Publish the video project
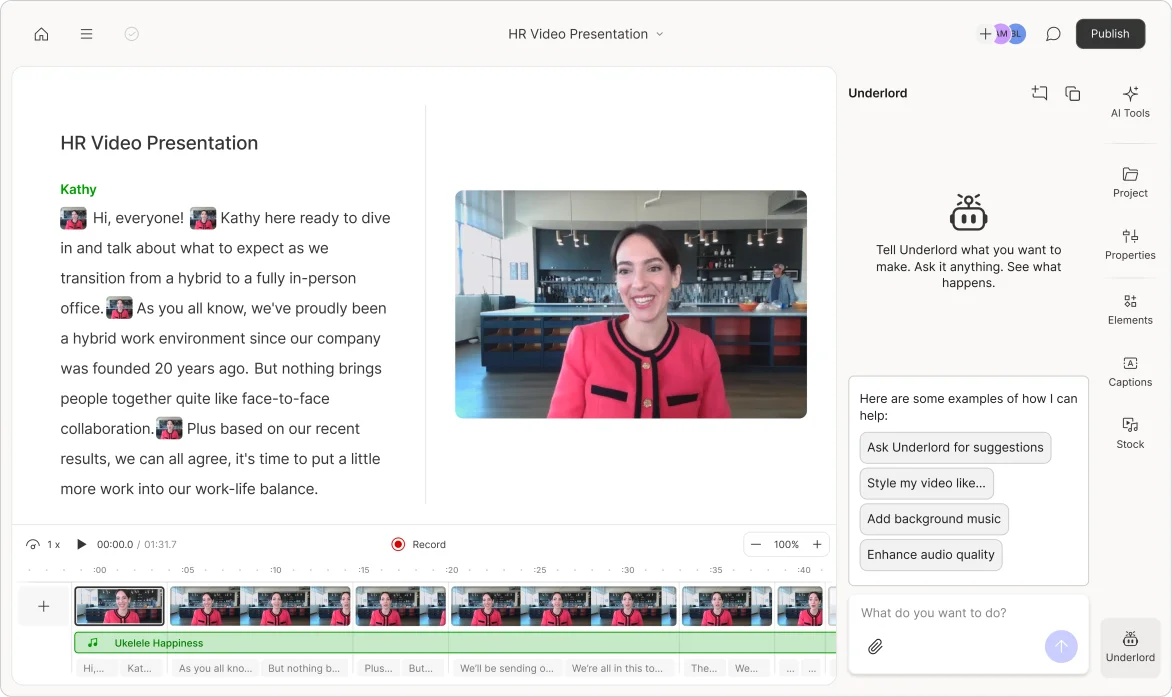Viewport: 1172px width, 697px height. click(1110, 34)
